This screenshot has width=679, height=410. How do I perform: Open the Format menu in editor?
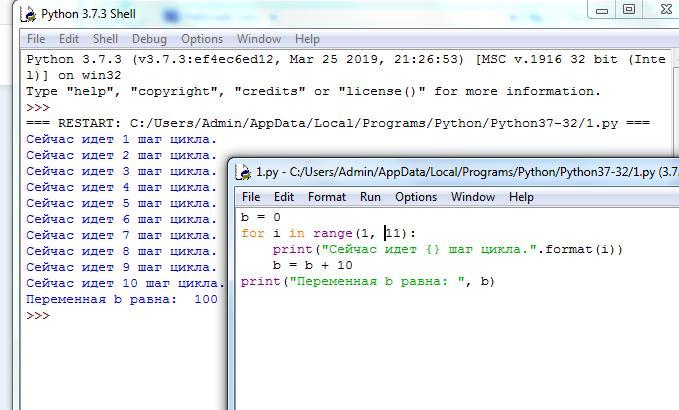tap(327, 197)
